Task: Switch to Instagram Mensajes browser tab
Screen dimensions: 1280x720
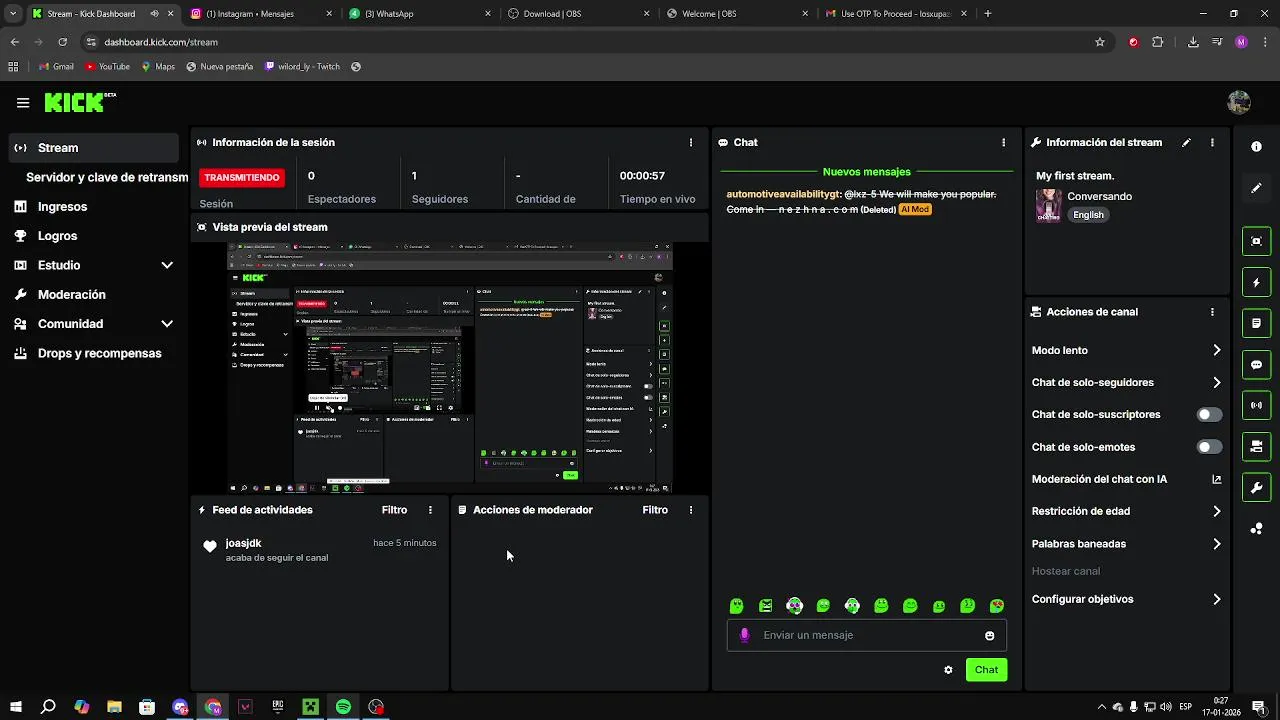Action: click(262, 14)
